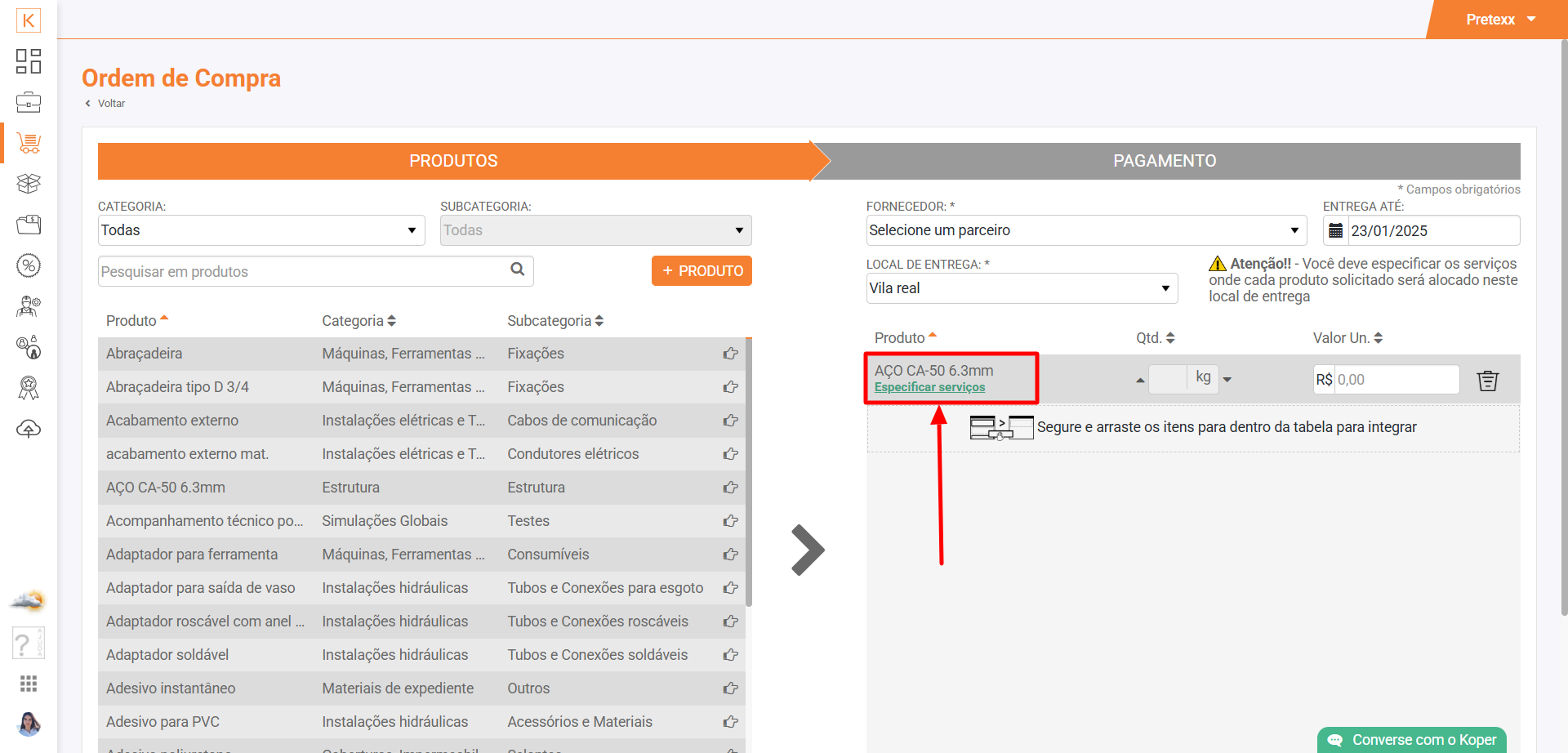
Task: Open the briefcase icon in sidebar
Action: point(29,102)
